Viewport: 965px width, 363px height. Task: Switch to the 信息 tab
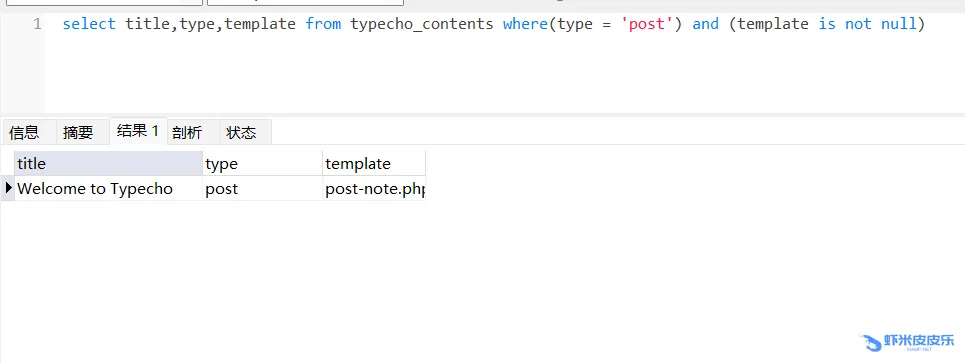25,132
